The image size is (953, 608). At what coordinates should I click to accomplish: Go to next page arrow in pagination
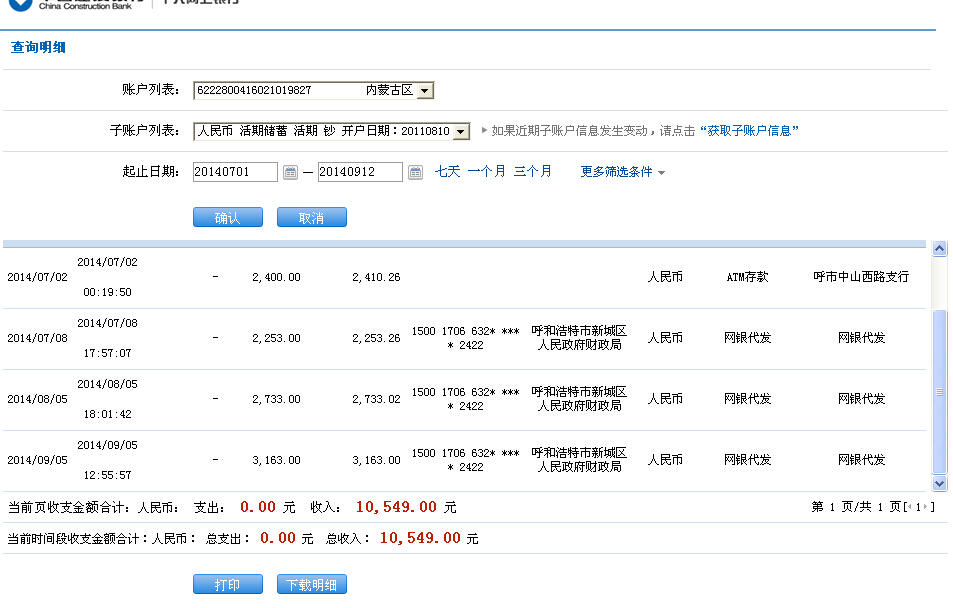click(x=925, y=507)
